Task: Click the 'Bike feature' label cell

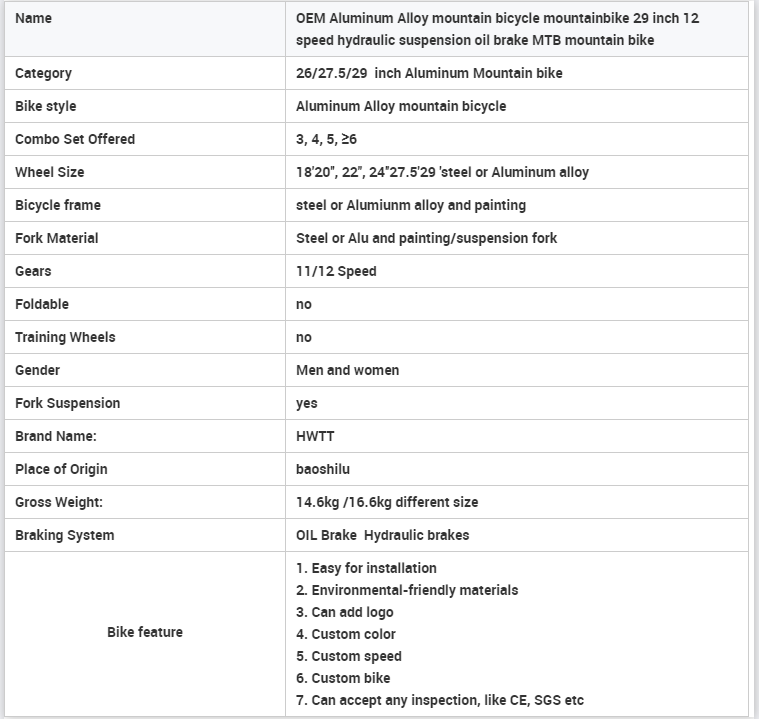Action: [x=145, y=632]
